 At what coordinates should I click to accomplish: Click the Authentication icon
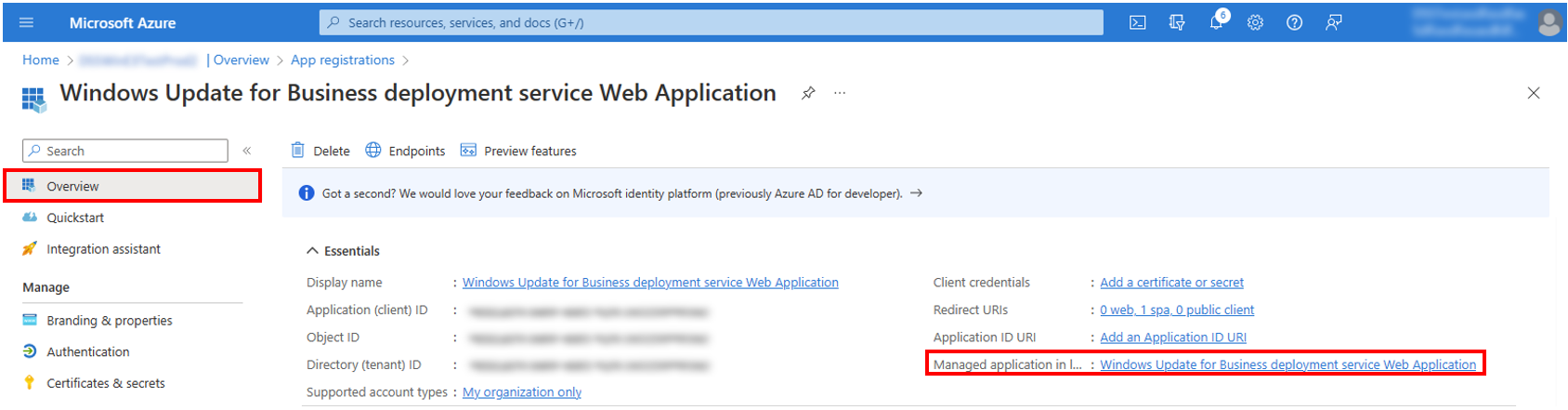29,351
